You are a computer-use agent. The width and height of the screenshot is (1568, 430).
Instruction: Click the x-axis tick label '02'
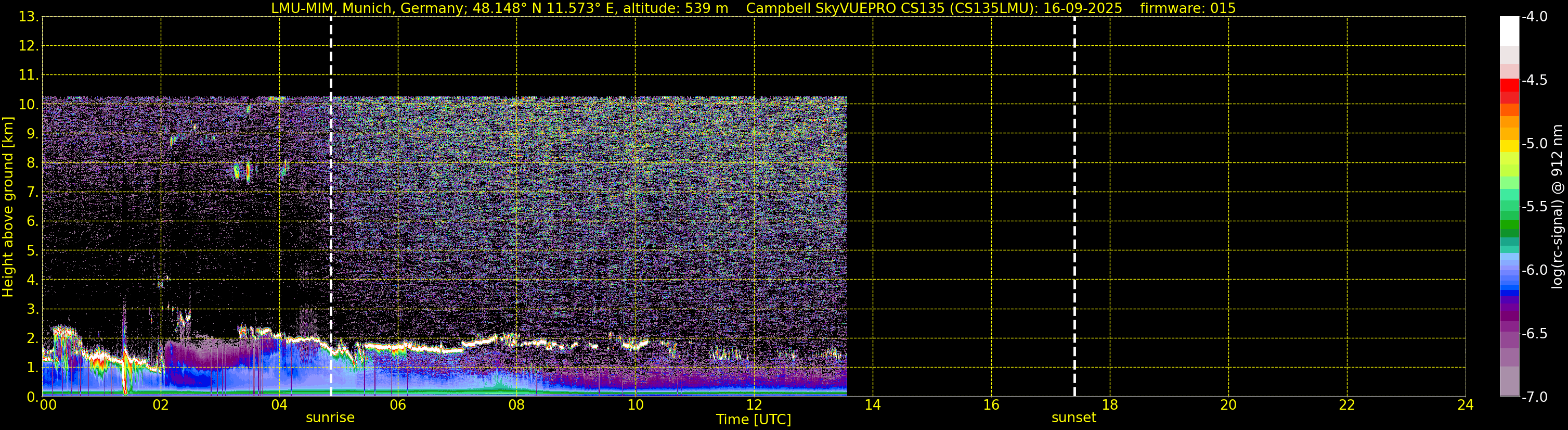(x=161, y=405)
